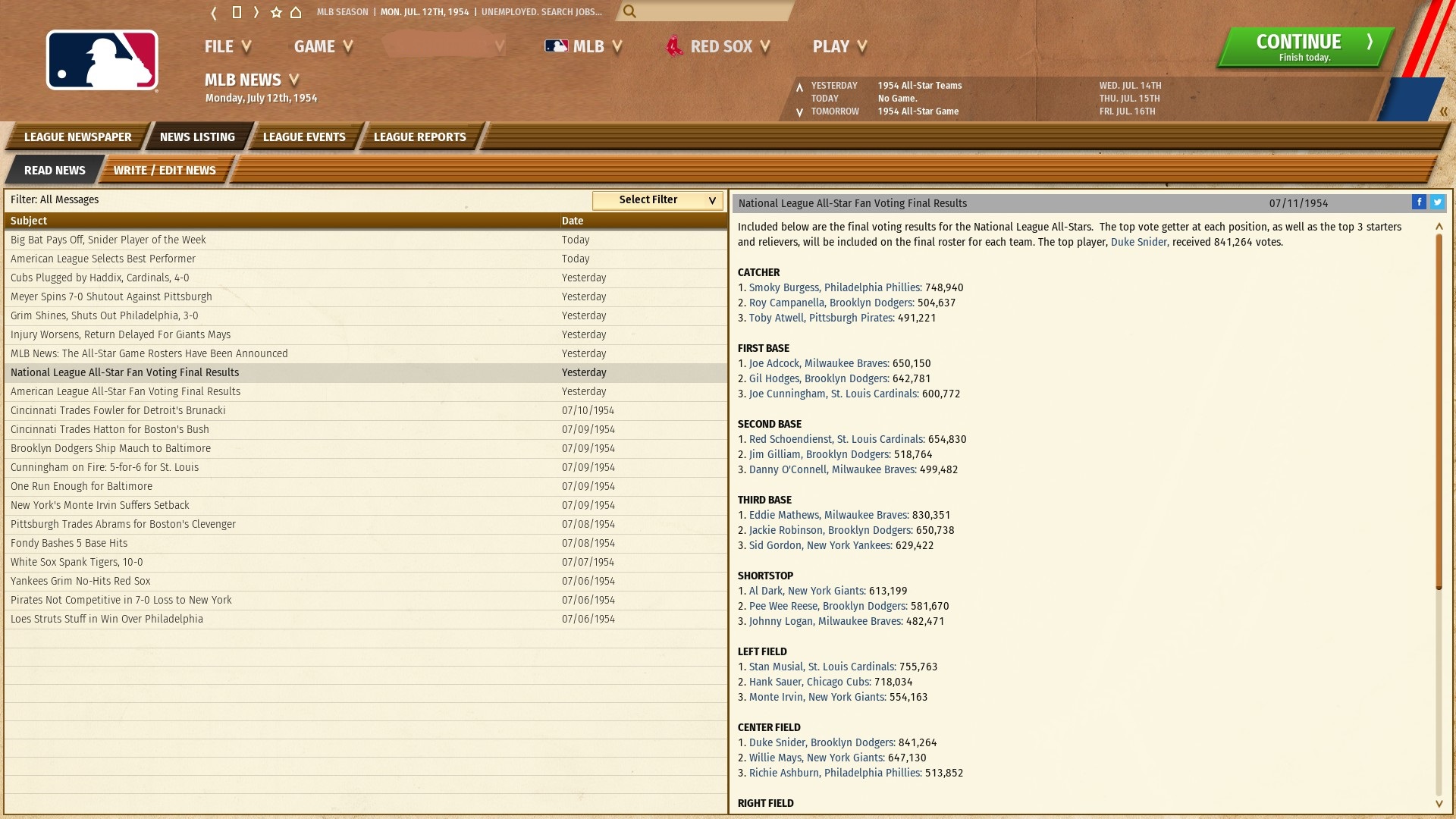Switch to the League Events tab
This screenshot has width=1456, height=819.
point(304,136)
